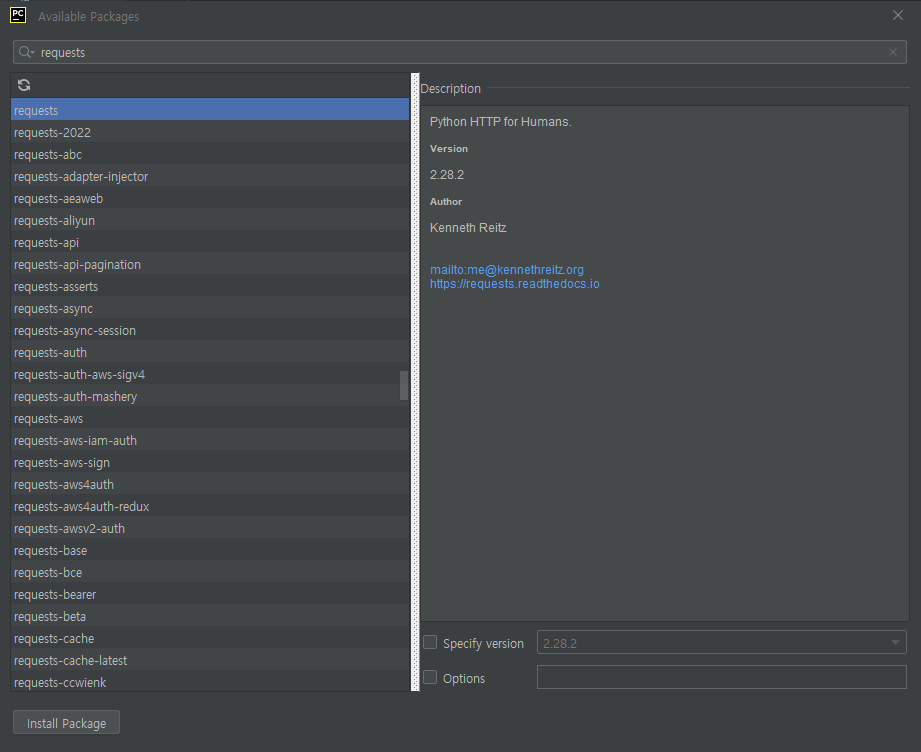Select requests-aeaweb package

(x=210, y=198)
